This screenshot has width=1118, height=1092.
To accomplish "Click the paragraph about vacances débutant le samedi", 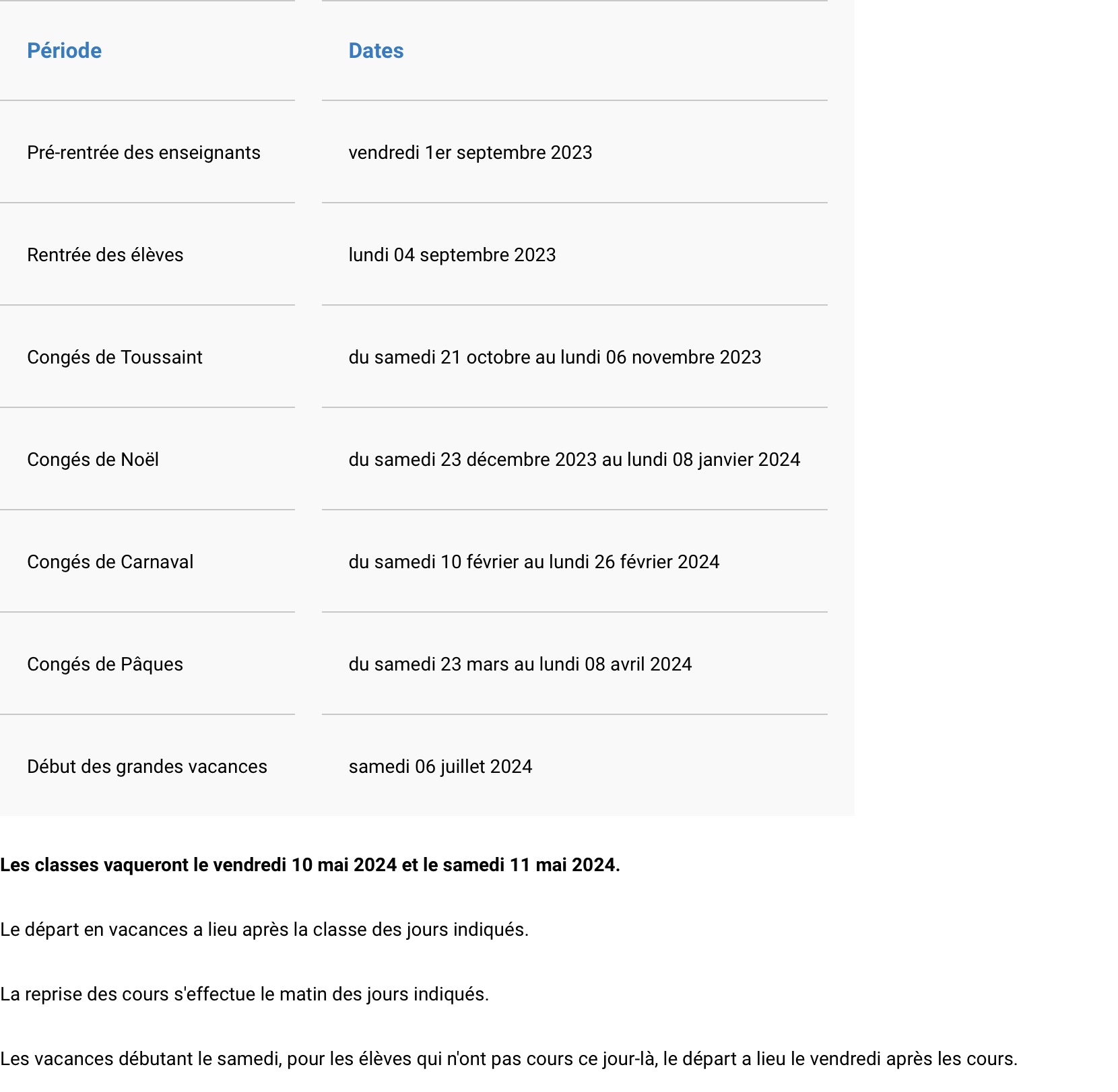I will coord(509,1059).
